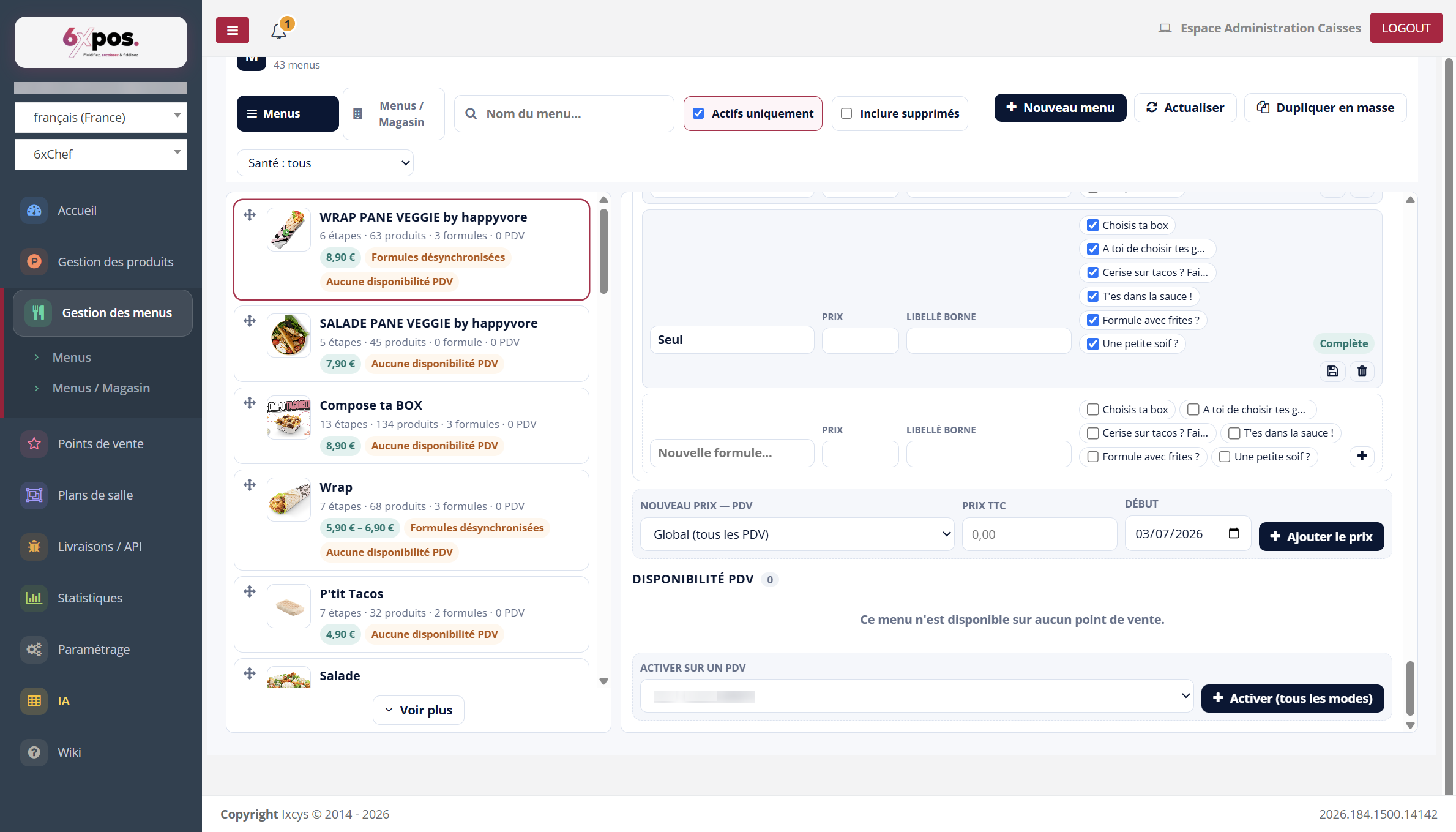Open the Santé : tous dropdown

325,163
